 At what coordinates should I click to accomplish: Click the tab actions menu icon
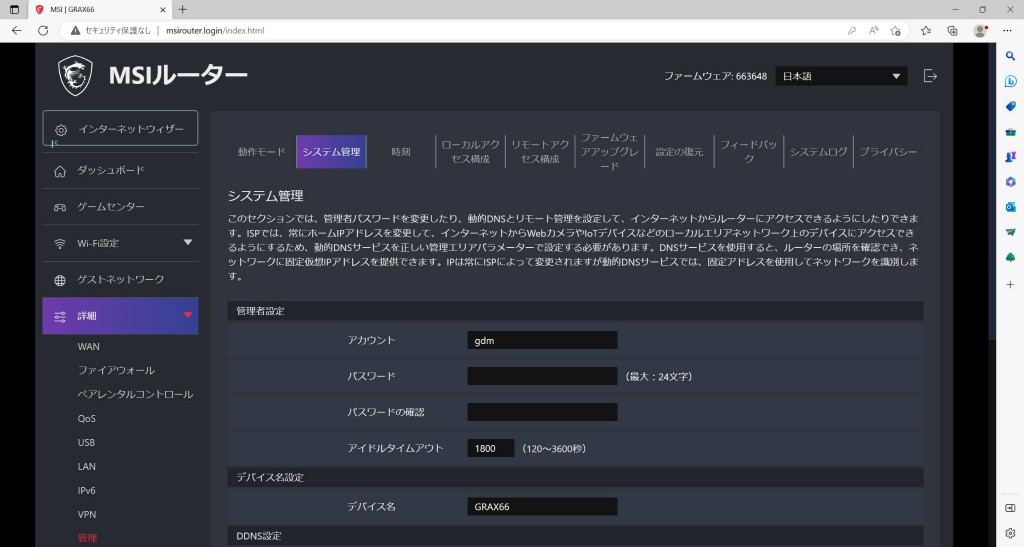click(x=14, y=10)
